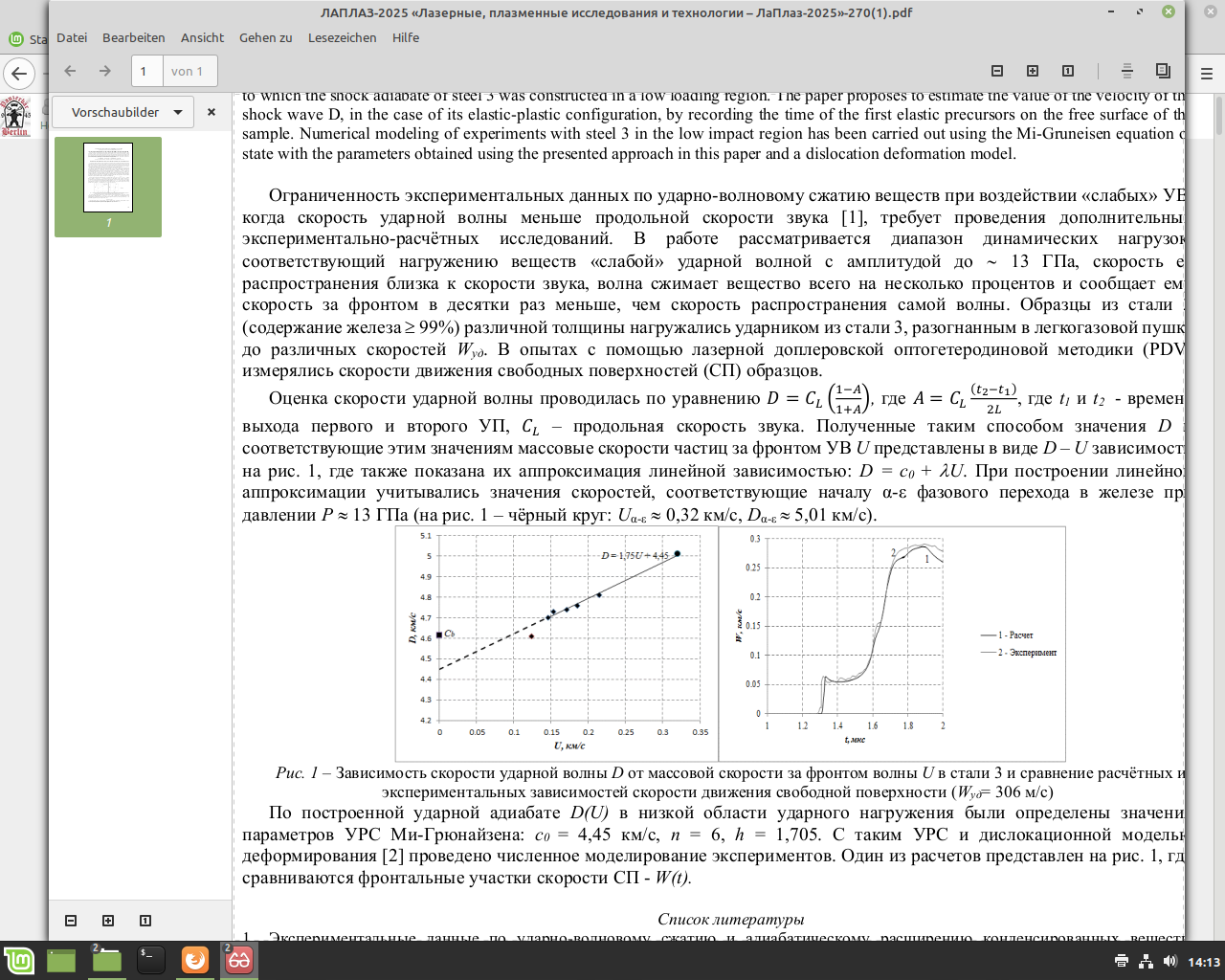Viewport: 1225px width, 980px height.
Task: Open the Lesezeichen menu
Action: point(342,38)
